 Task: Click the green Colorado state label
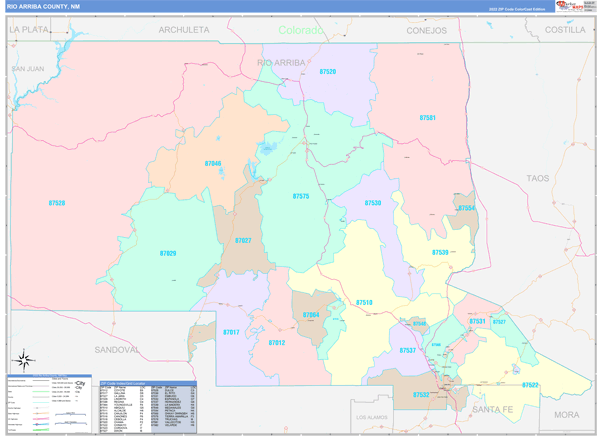point(301,30)
